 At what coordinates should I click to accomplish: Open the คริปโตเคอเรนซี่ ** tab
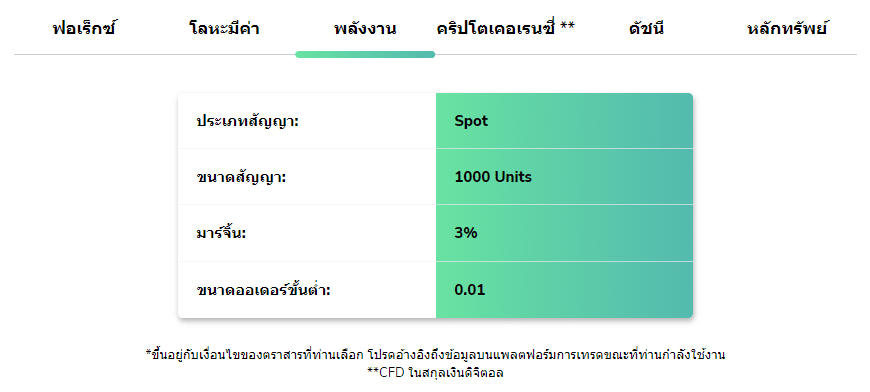[505, 29]
